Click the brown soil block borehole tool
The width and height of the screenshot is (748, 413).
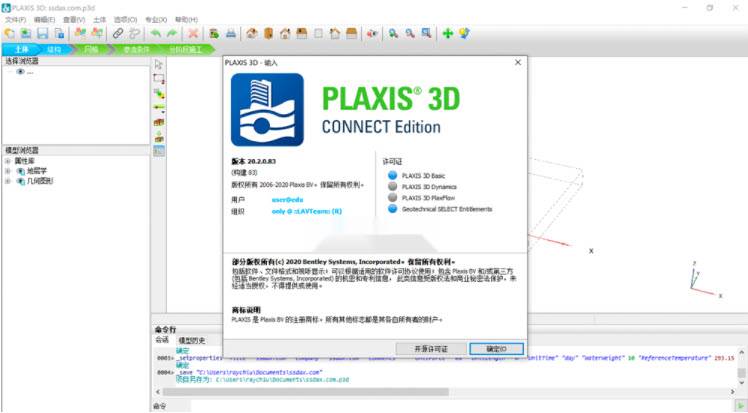tap(159, 123)
